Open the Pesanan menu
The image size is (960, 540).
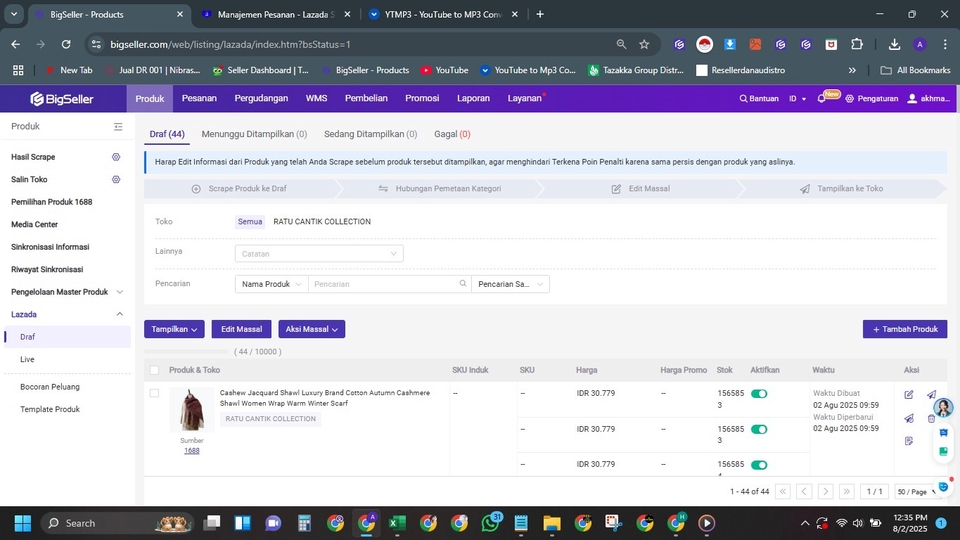(x=199, y=98)
